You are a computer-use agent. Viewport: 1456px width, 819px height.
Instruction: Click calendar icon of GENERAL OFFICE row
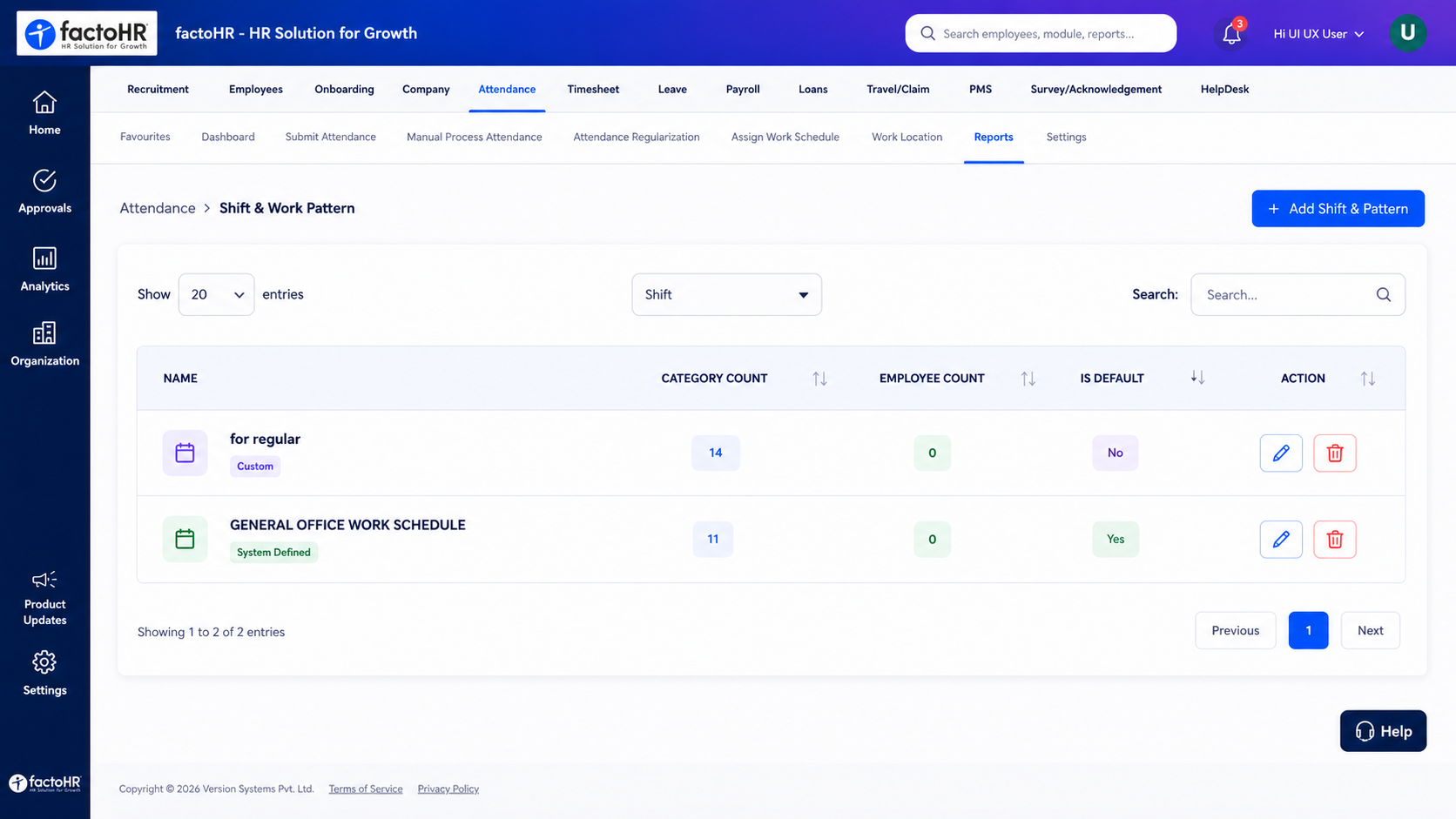[x=185, y=539]
